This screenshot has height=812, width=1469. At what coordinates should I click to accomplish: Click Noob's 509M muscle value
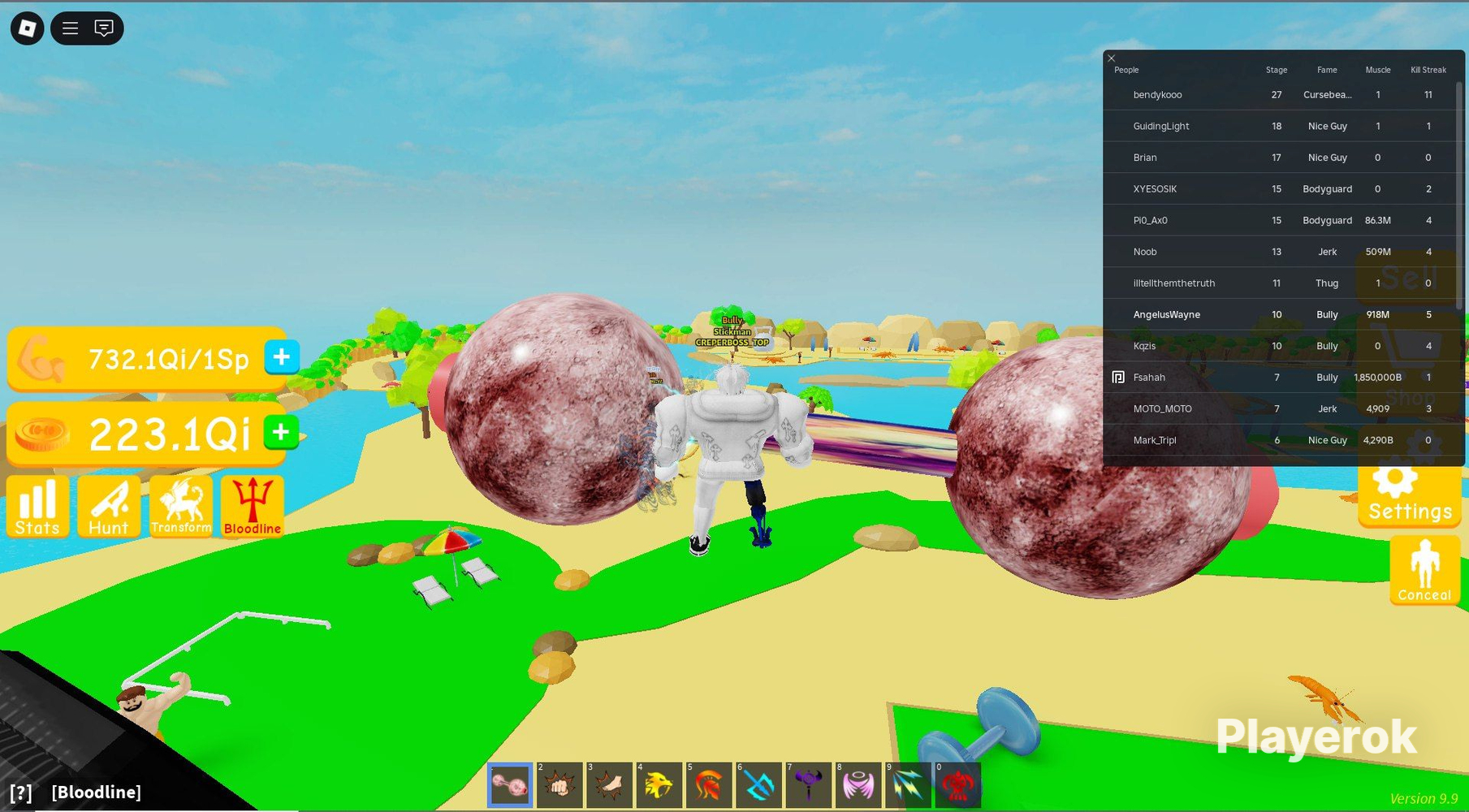[x=1378, y=252]
